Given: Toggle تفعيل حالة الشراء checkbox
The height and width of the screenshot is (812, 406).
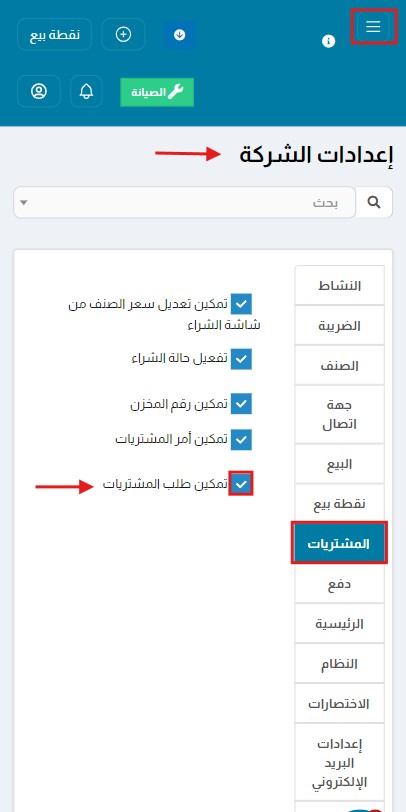Looking at the screenshot, I should (241, 359).
